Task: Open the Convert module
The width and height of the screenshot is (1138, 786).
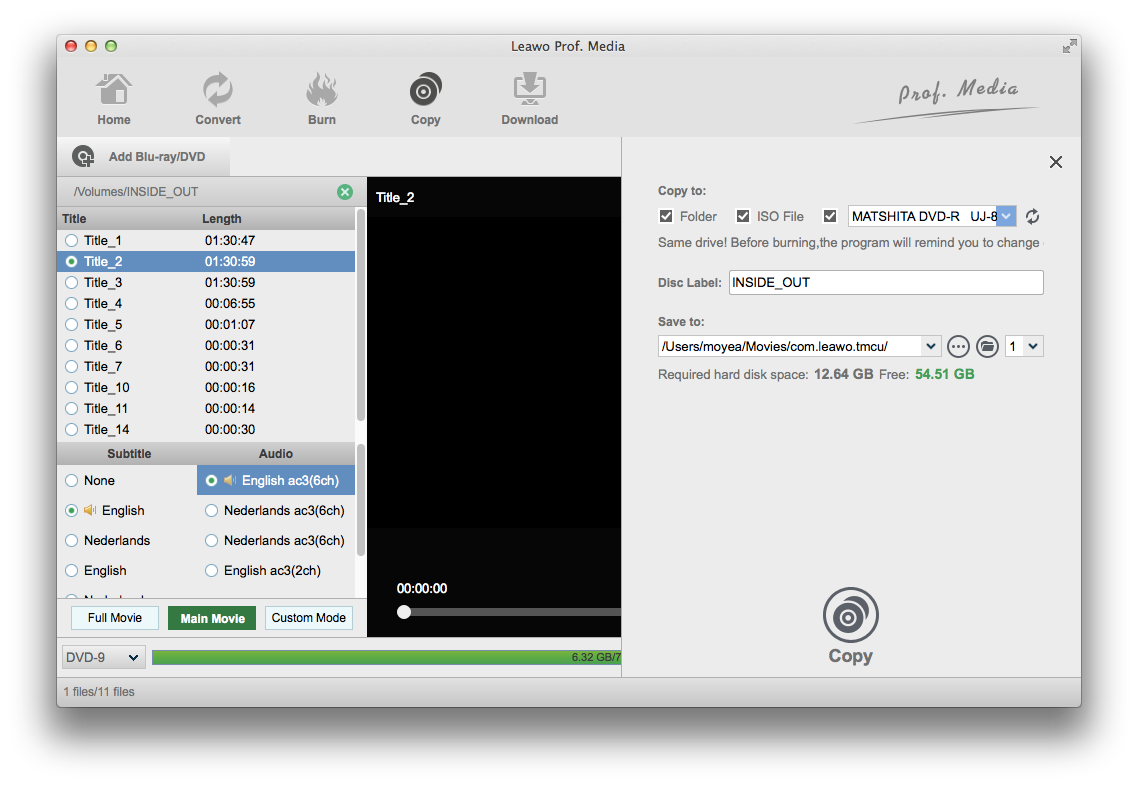Action: pyautogui.click(x=218, y=99)
